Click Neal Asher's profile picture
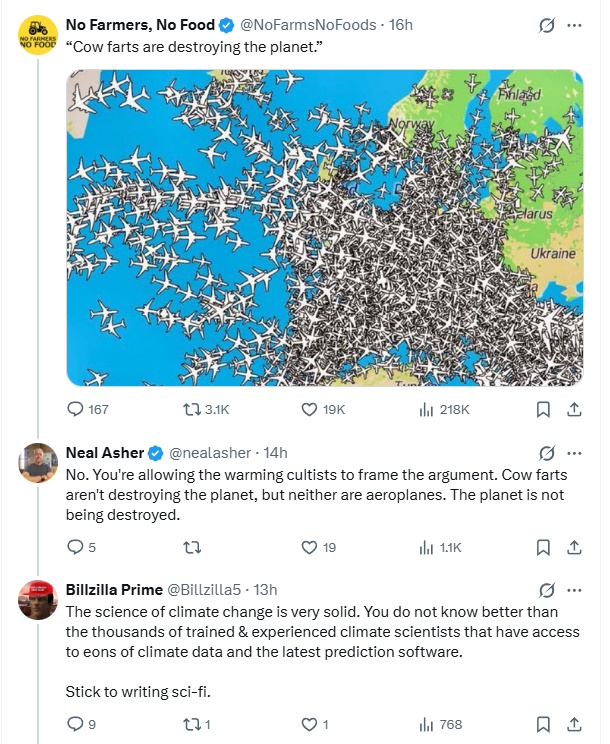The height and width of the screenshot is (744, 610). (38, 463)
